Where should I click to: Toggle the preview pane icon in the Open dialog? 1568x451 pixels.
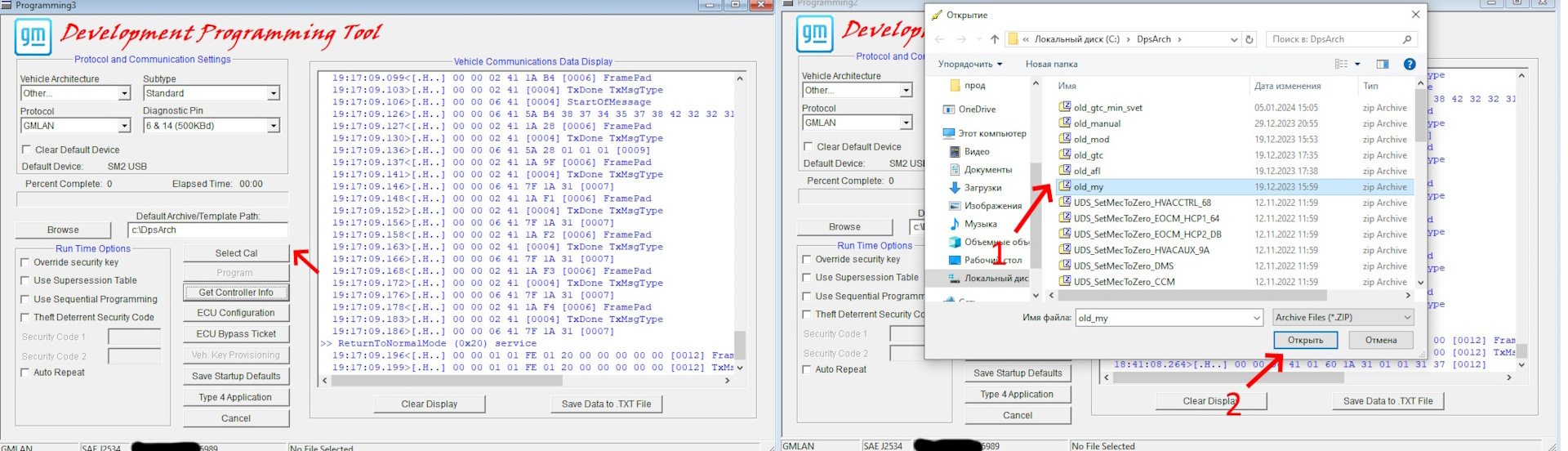[1383, 64]
